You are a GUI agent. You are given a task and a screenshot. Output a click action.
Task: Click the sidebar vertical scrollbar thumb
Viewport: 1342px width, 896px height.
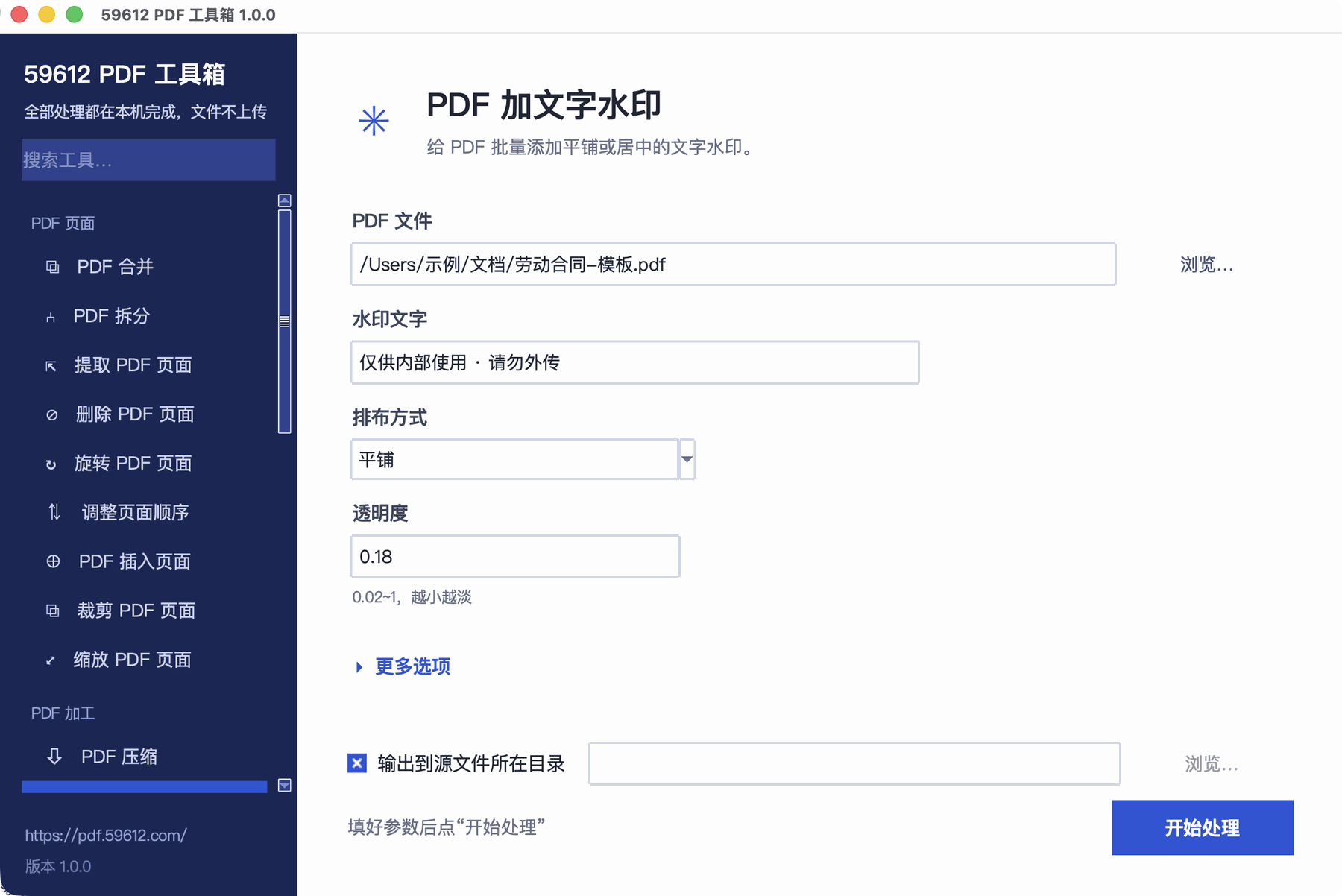point(284,321)
